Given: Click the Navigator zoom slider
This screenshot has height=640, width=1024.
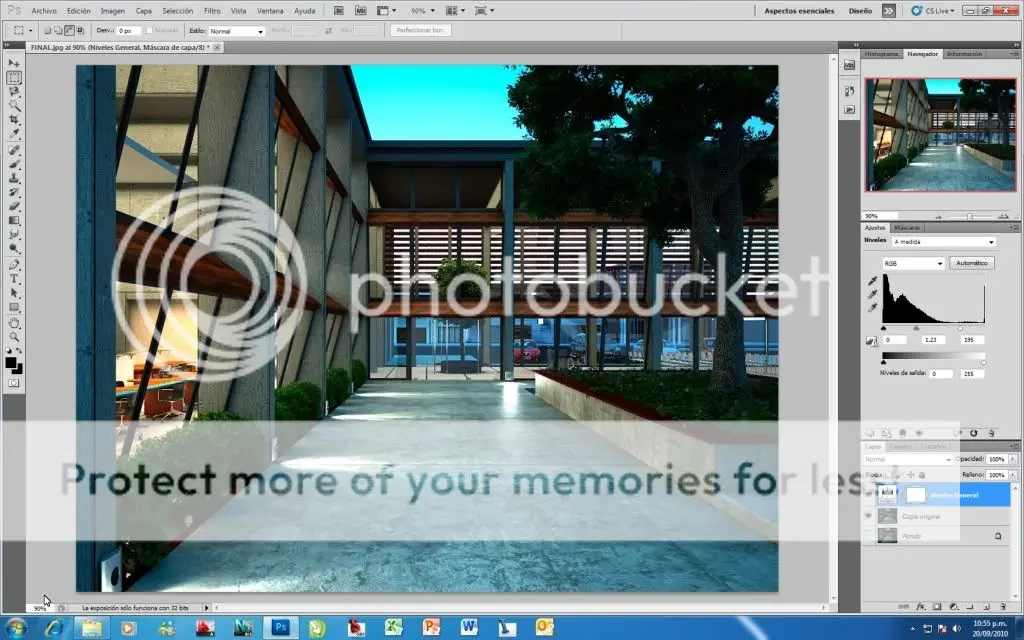Looking at the screenshot, I should click(969, 216).
